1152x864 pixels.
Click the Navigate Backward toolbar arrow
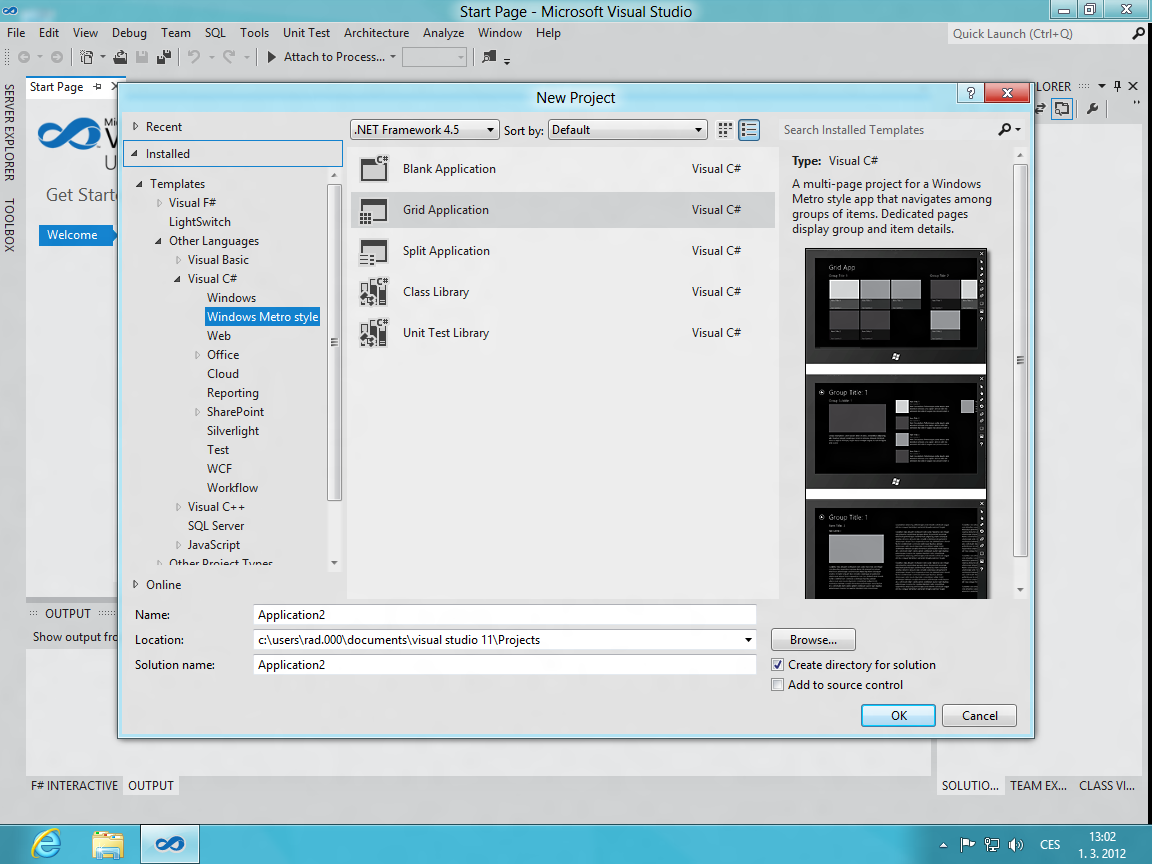click(24, 57)
